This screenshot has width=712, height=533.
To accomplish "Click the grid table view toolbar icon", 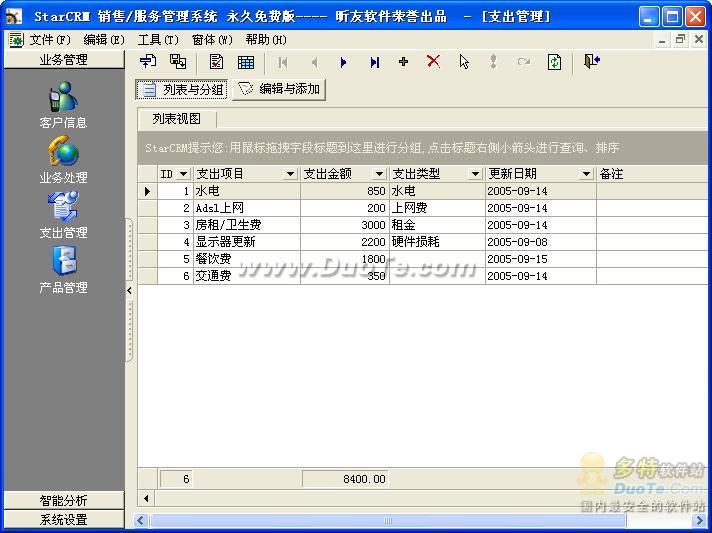I will [246, 62].
